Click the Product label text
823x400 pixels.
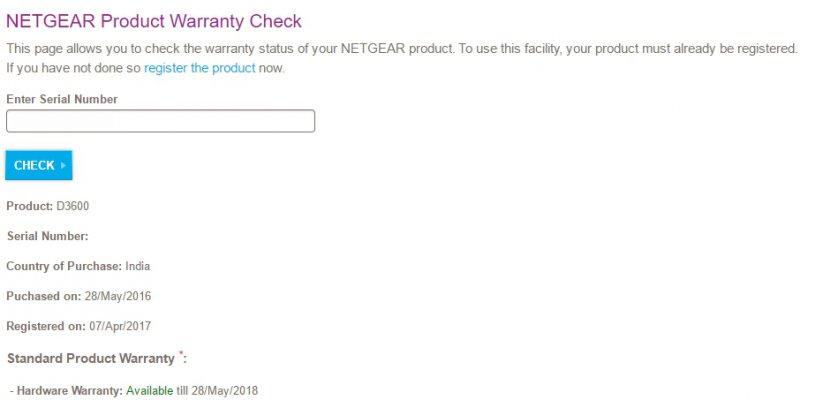[x=29, y=206]
